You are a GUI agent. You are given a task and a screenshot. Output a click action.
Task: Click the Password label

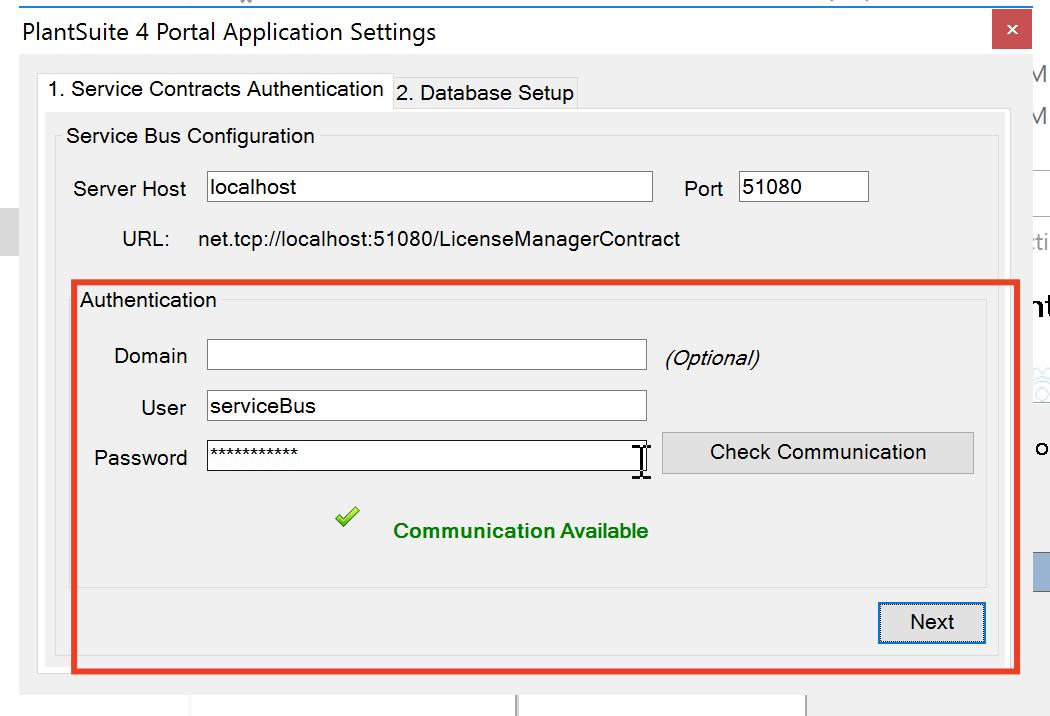point(141,458)
